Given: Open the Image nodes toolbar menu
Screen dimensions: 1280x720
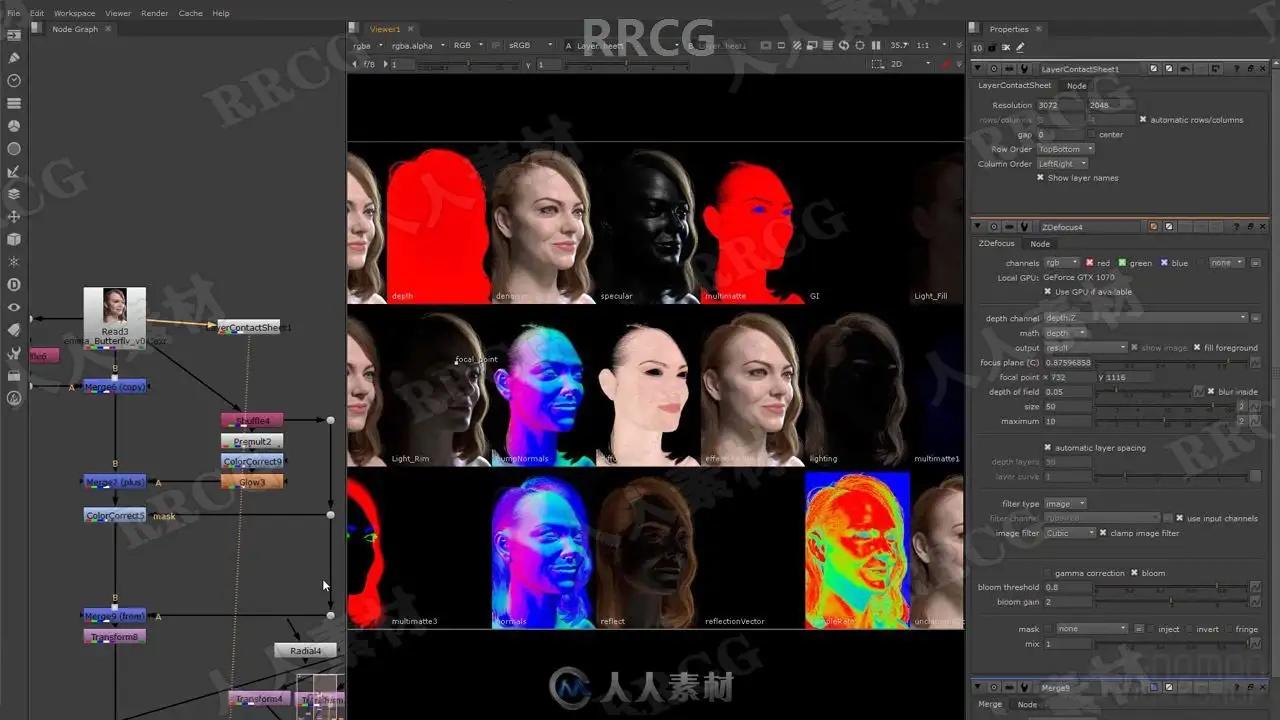Looking at the screenshot, I should click(14, 35).
